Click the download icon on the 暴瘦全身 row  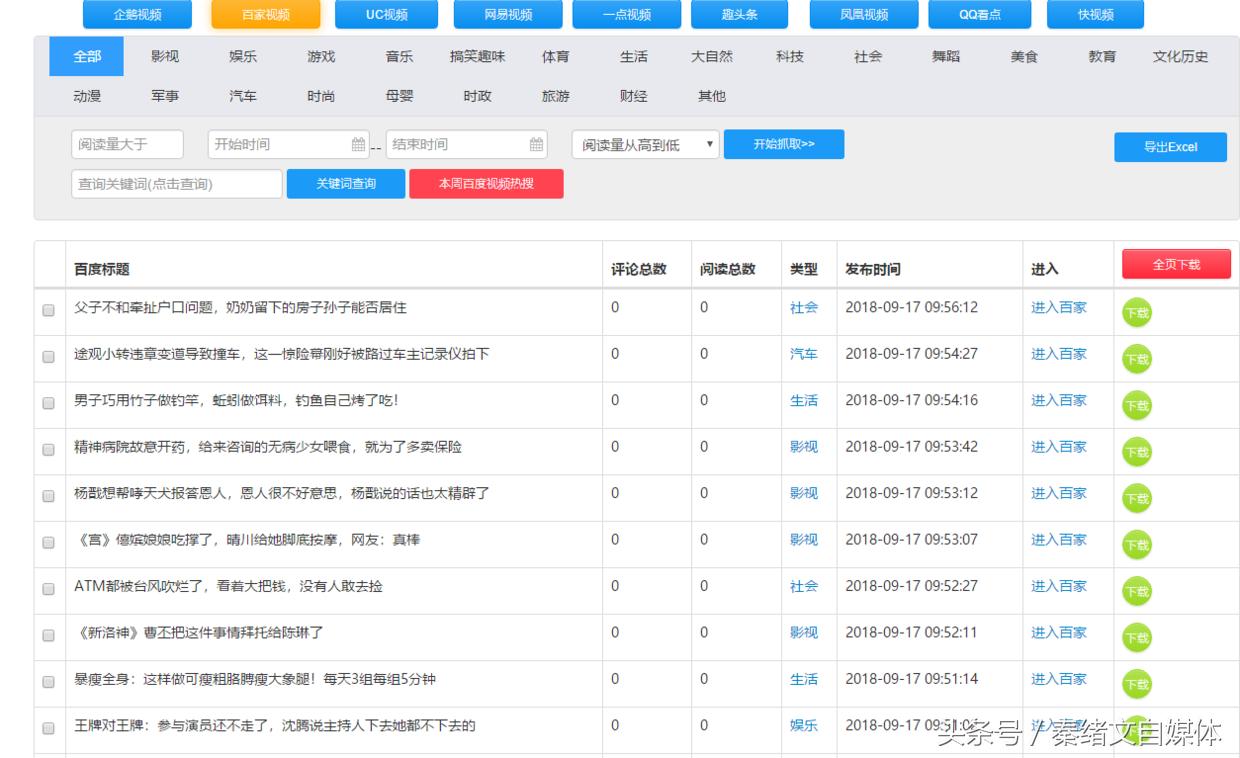coord(1136,683)
